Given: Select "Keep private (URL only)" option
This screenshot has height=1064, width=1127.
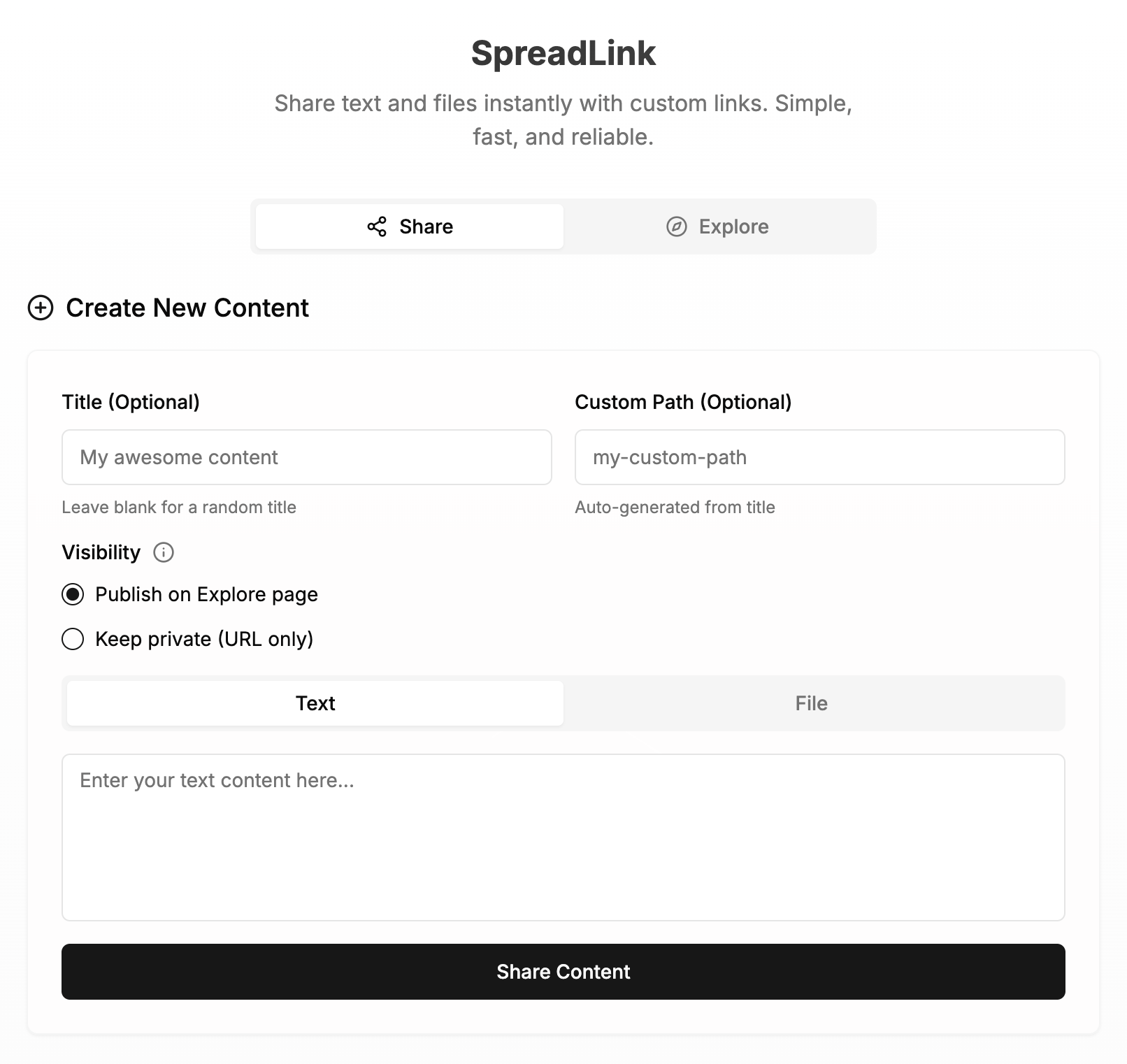Looking at the screenshot, I should point(73,638).
